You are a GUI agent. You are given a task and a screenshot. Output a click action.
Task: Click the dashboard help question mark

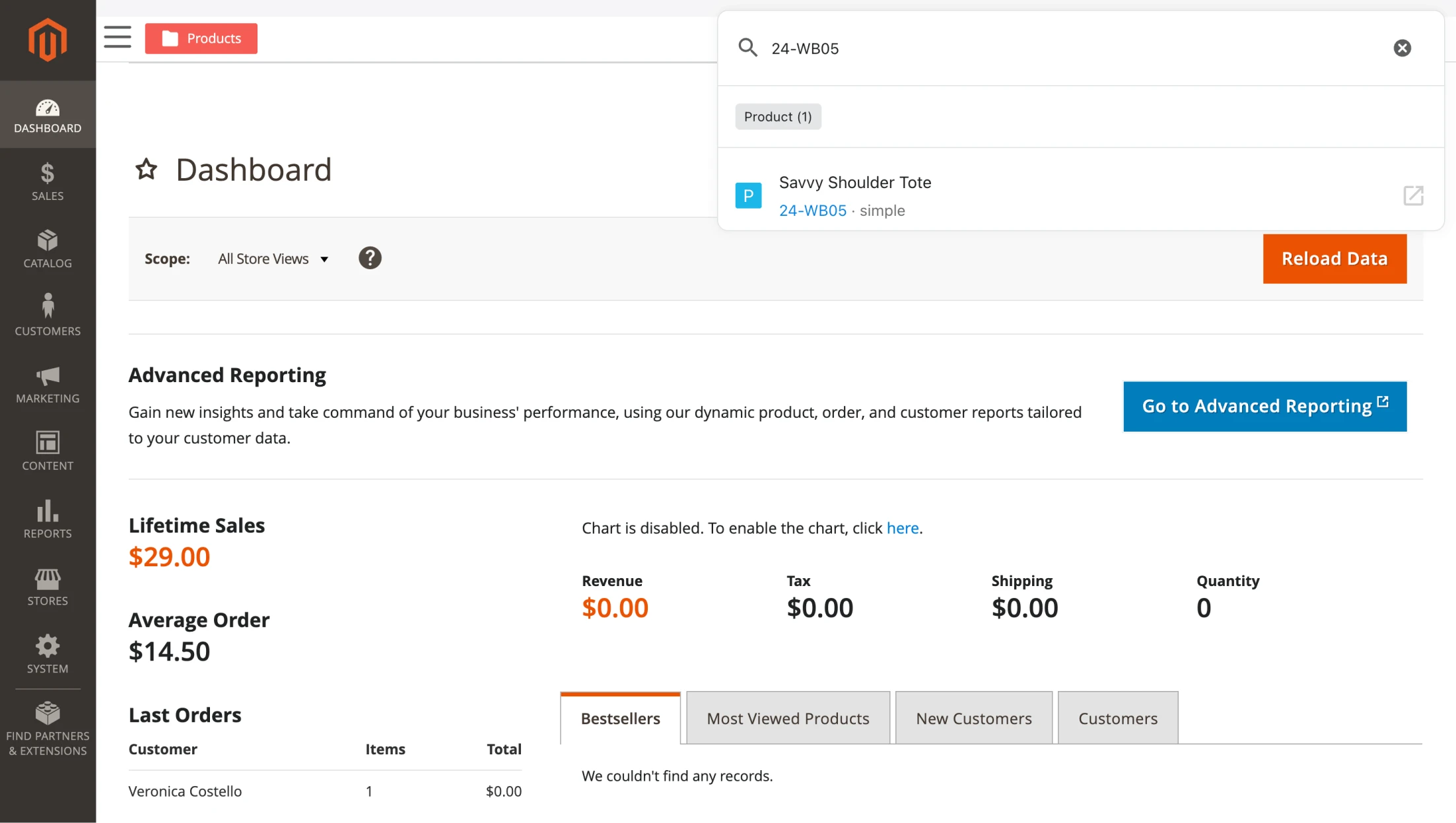coord(370,258)
